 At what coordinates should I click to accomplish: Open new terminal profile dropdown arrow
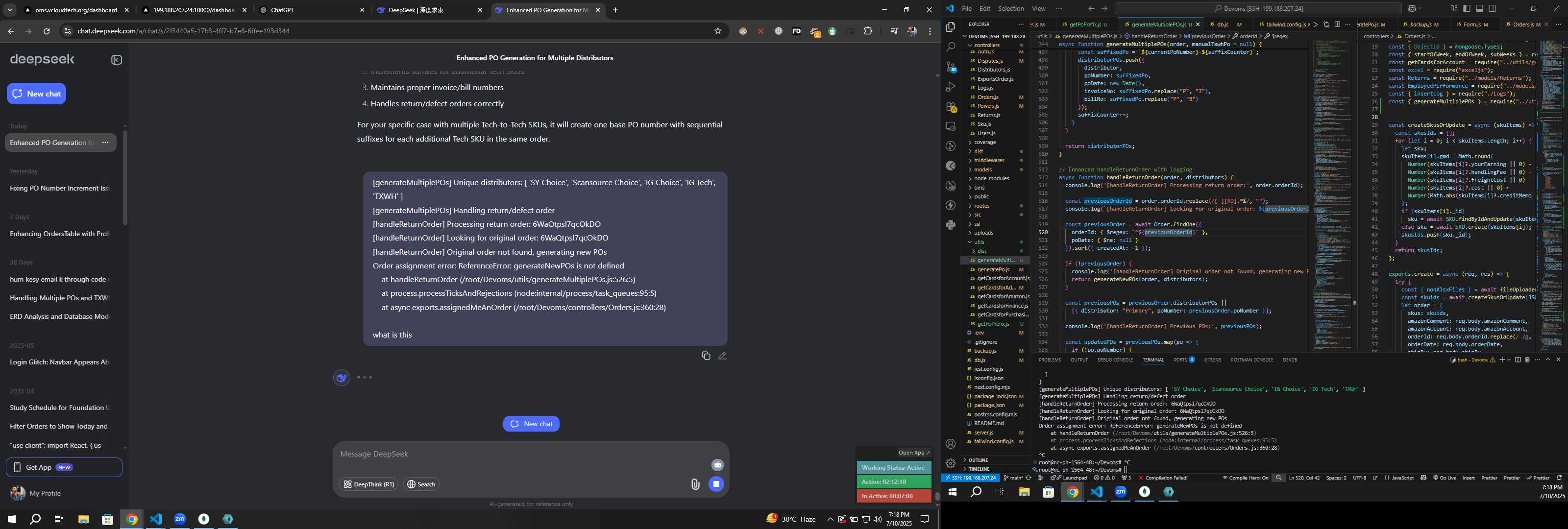pos(1508,360)
